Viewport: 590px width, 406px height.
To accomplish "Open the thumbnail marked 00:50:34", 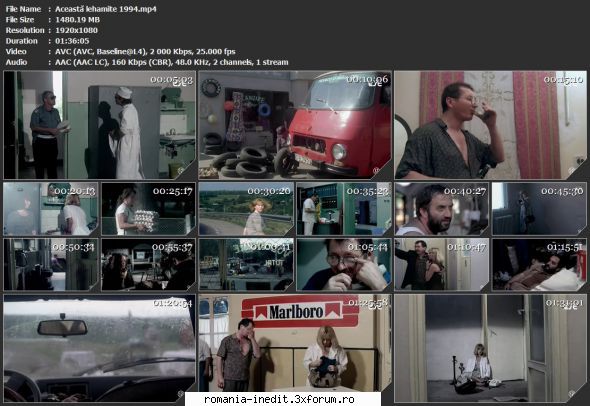I will (51, 265).
